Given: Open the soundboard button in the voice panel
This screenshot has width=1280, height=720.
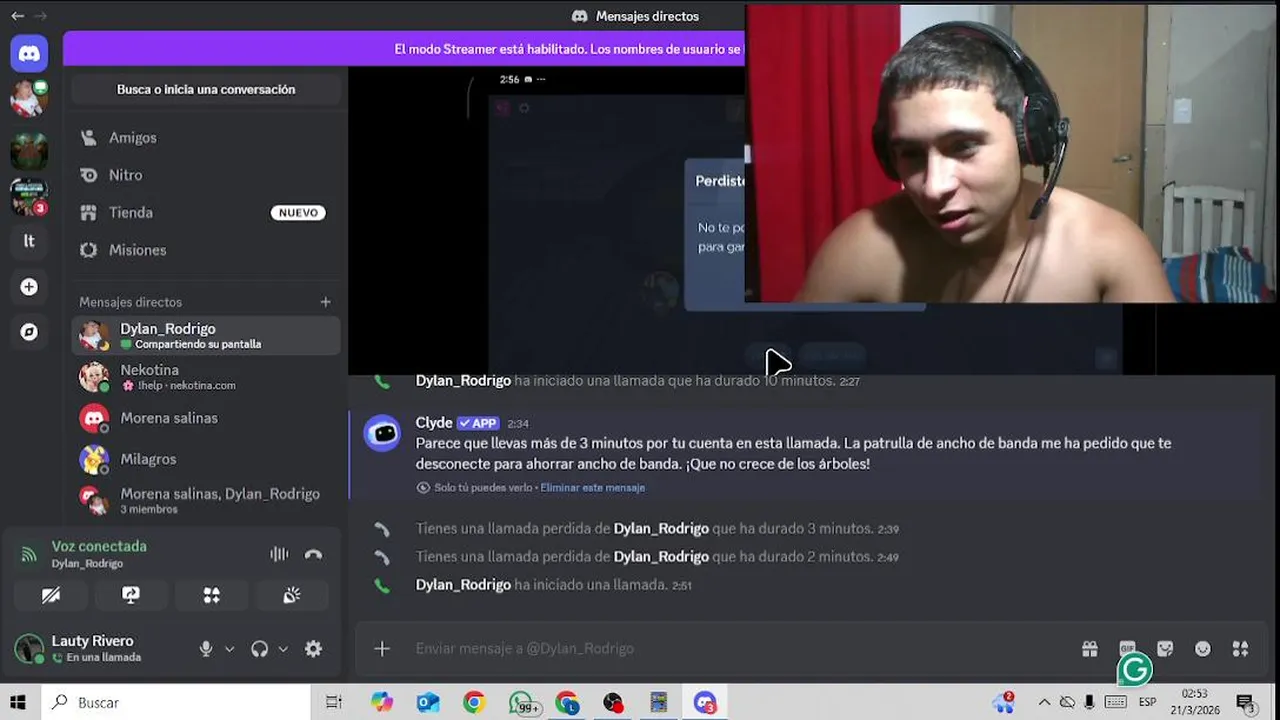Looking at the screenshot, I should 292,595.
